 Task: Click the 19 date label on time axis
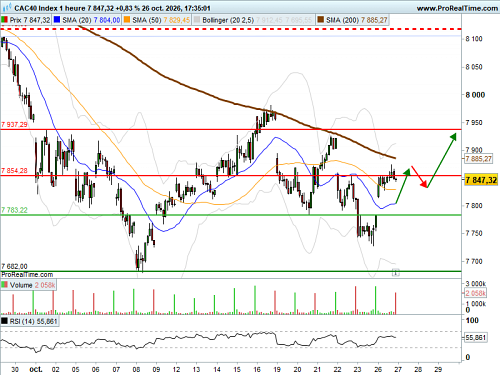pos(277,369)
